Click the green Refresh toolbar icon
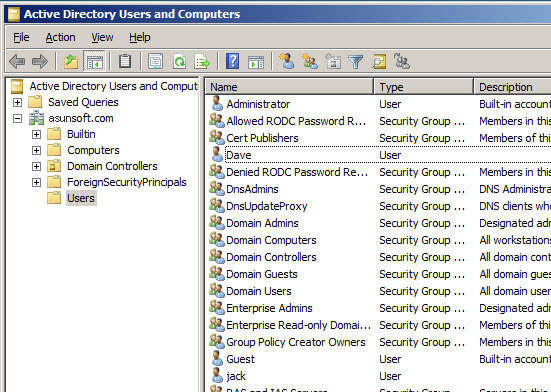The image size is (551, 392). pyautogui.click(x=180, y=61)
